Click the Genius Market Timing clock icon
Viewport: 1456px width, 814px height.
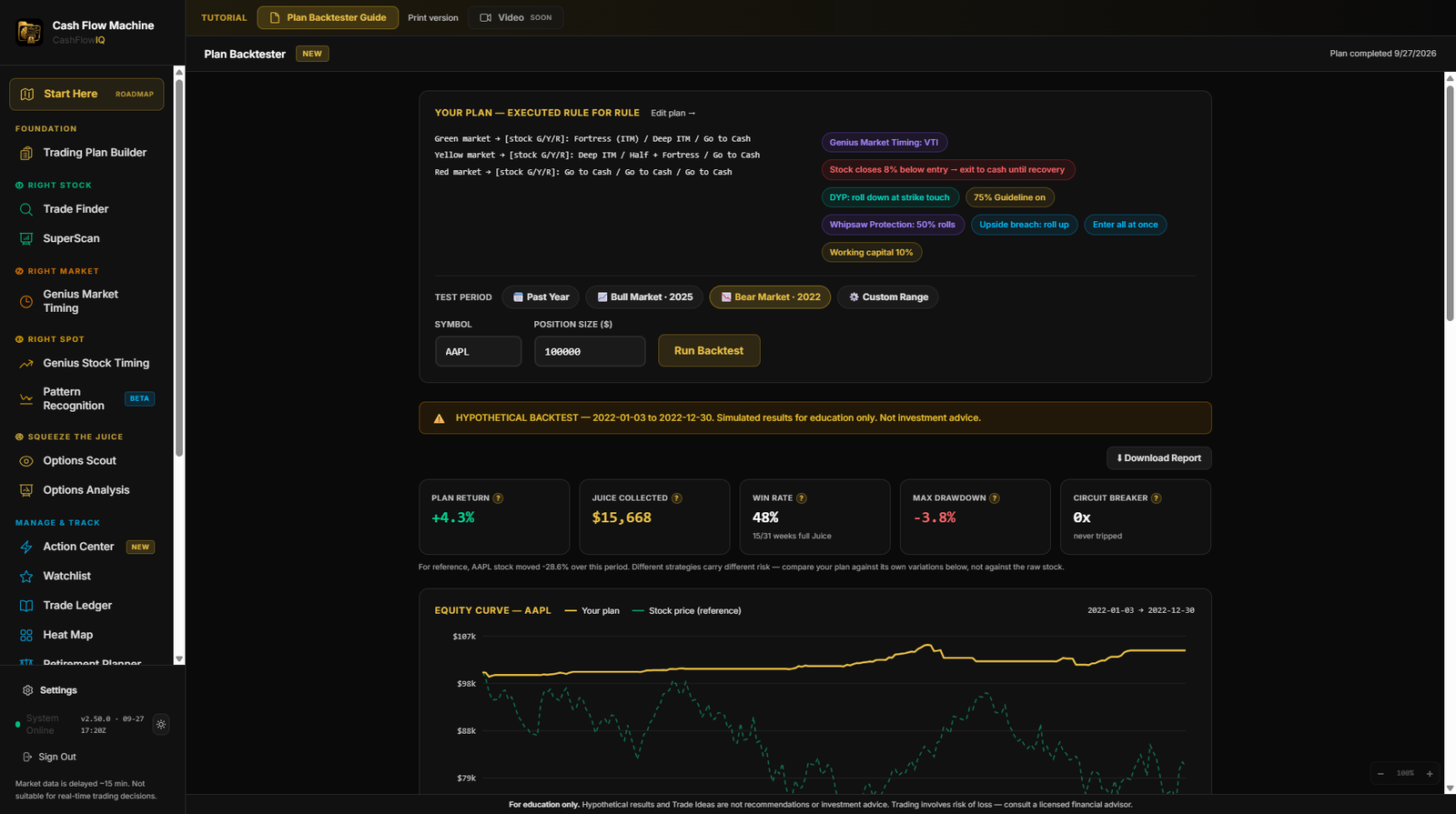coord(26,301)
